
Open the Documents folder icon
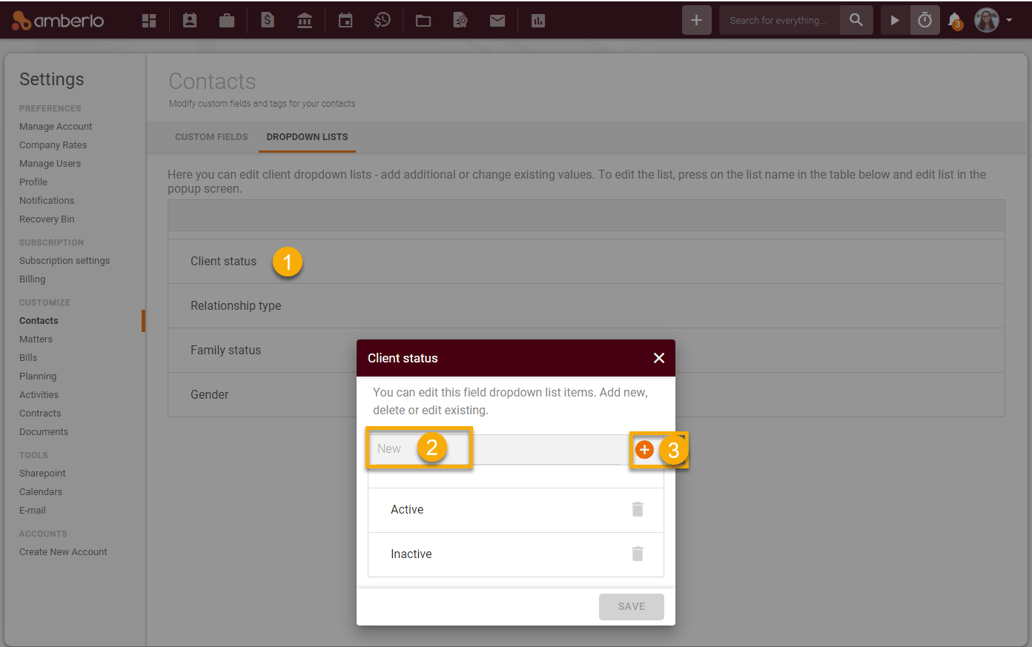pos(421,19)
